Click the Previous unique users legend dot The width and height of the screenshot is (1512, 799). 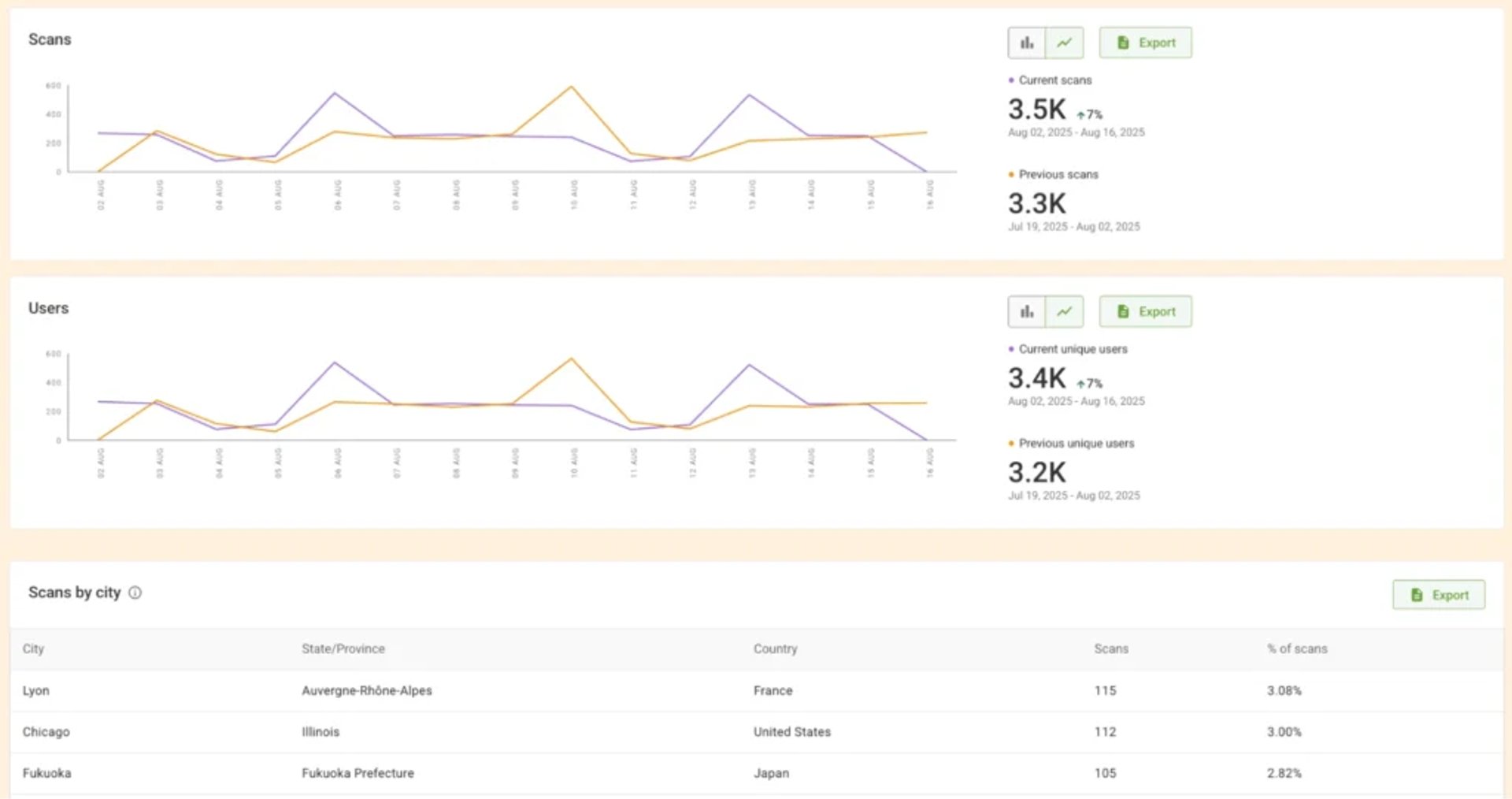point(1011,443)
